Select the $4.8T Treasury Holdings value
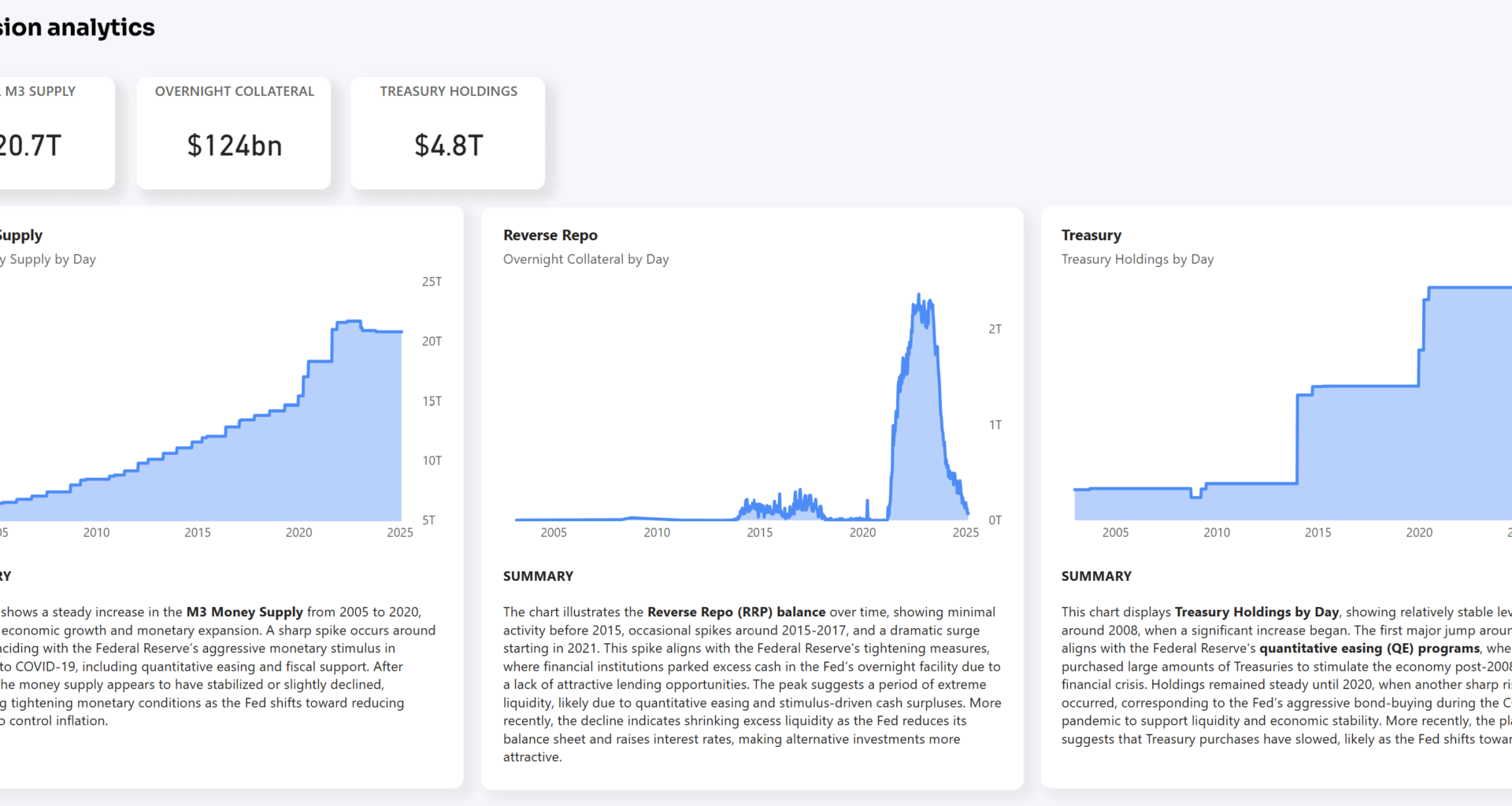 447,145
